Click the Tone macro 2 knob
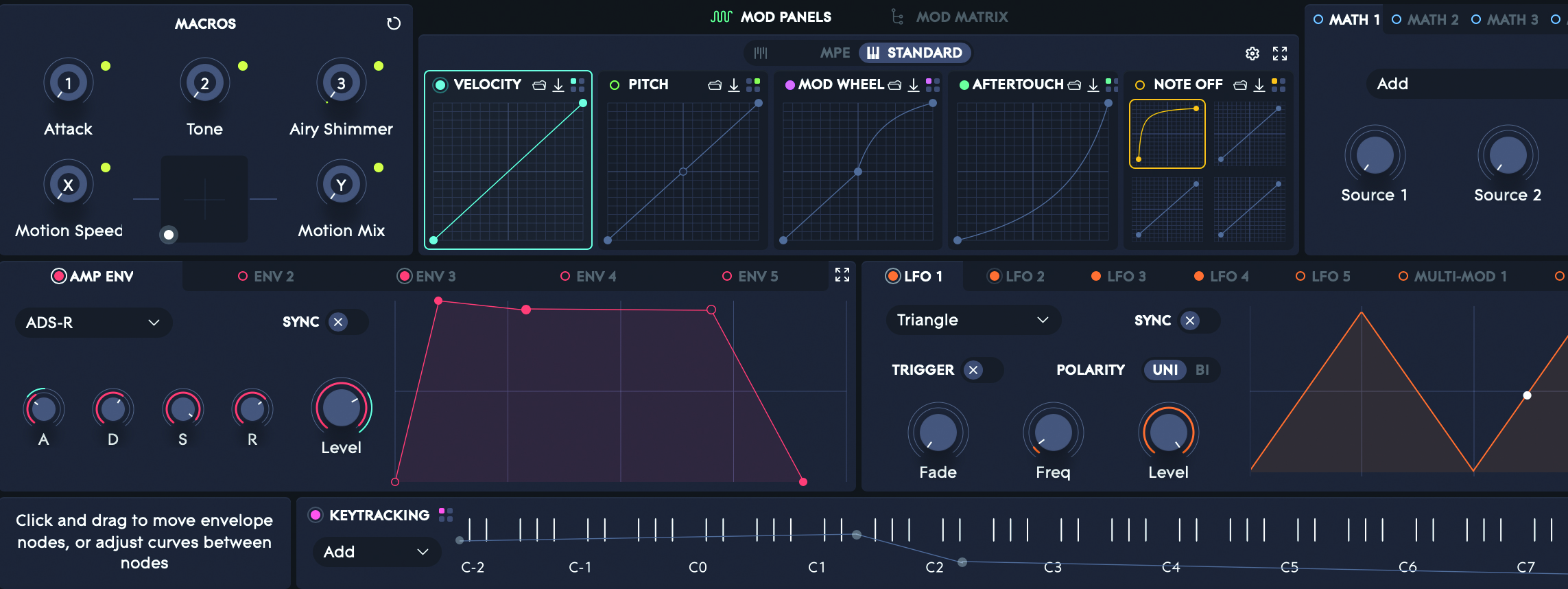1568x589 pixels. coord(204,83)
